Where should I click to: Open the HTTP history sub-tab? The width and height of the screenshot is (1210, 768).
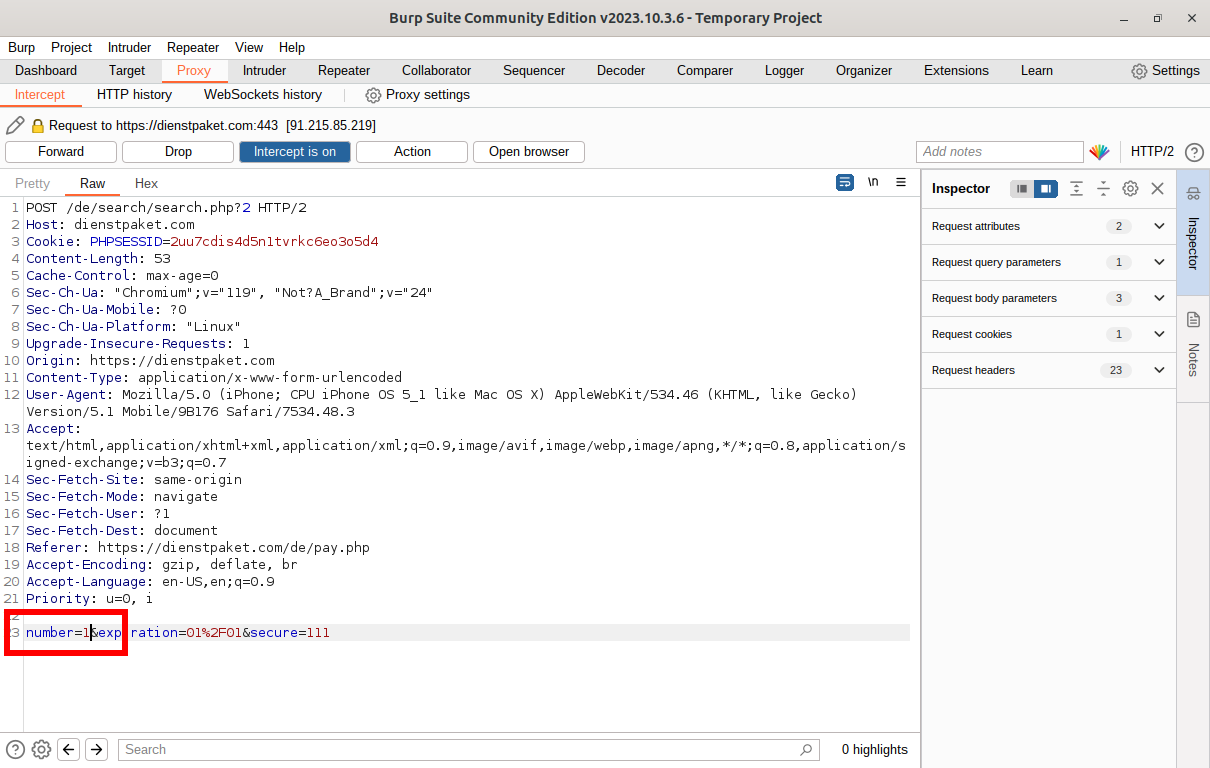[x=134, y=95]
